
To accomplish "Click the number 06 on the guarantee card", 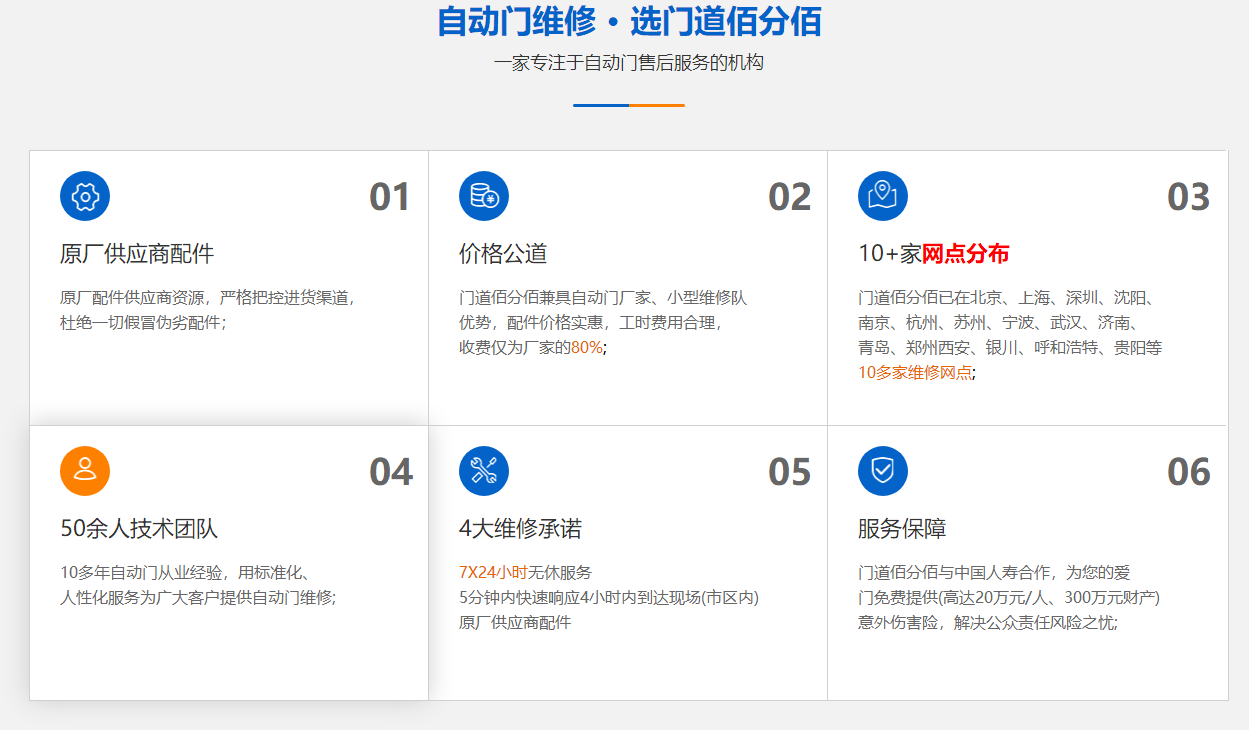I will pos(1188,472).
